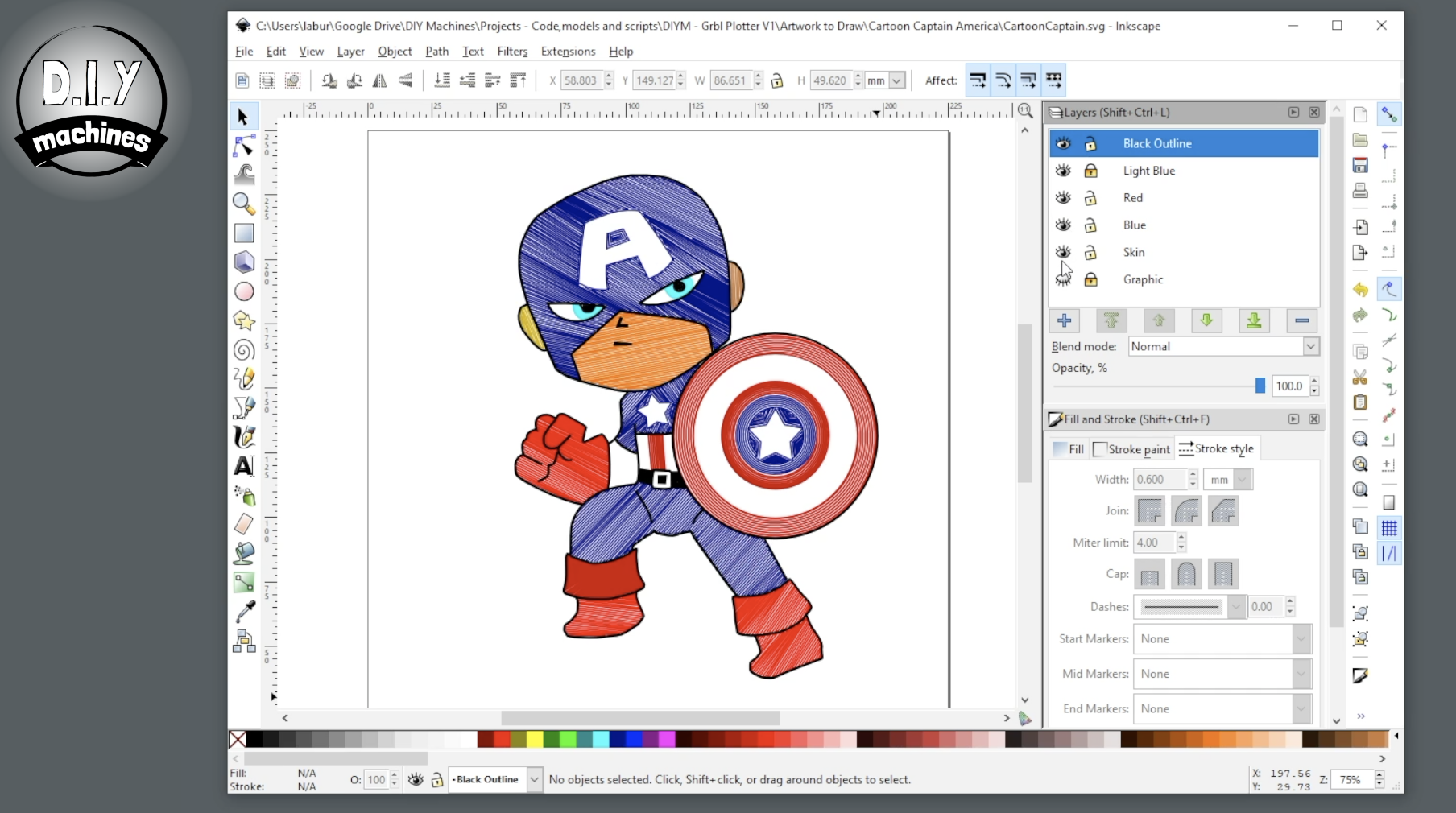This screenshot has width=1456, height=813.
Task: Select the Rectangle tool
Action: pyautogui.click(x=244, y=233)
